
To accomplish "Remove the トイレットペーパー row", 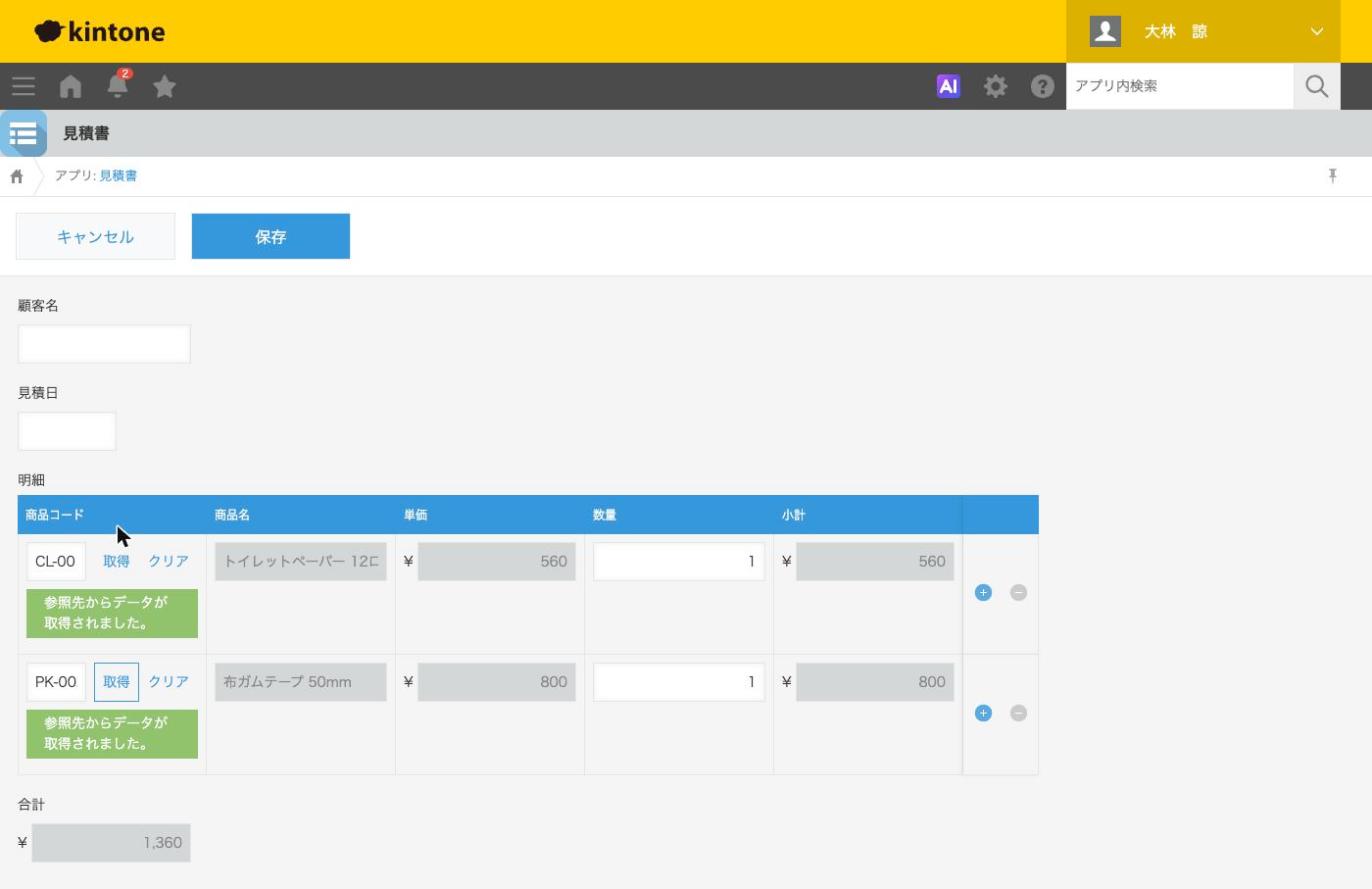I will 1019,592.
